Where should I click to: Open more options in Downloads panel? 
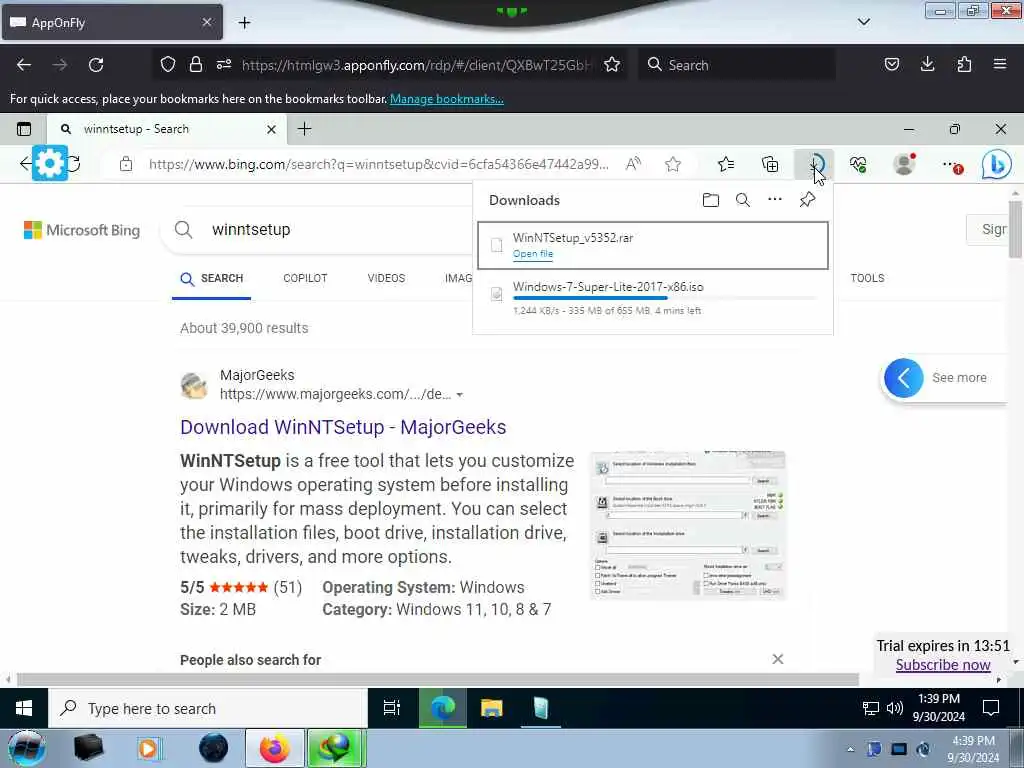[775, 199]
